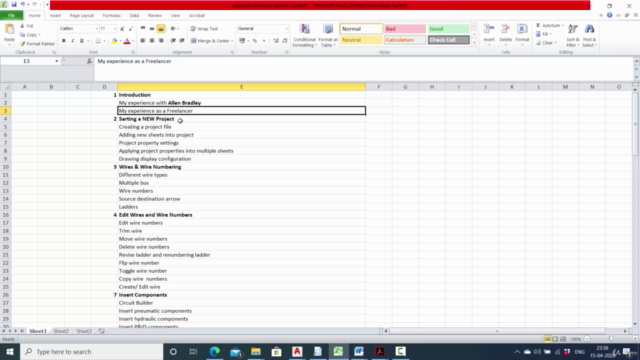Apply red Font Color to text
This screenshot has width=640, height=360.
click(127, 41)
